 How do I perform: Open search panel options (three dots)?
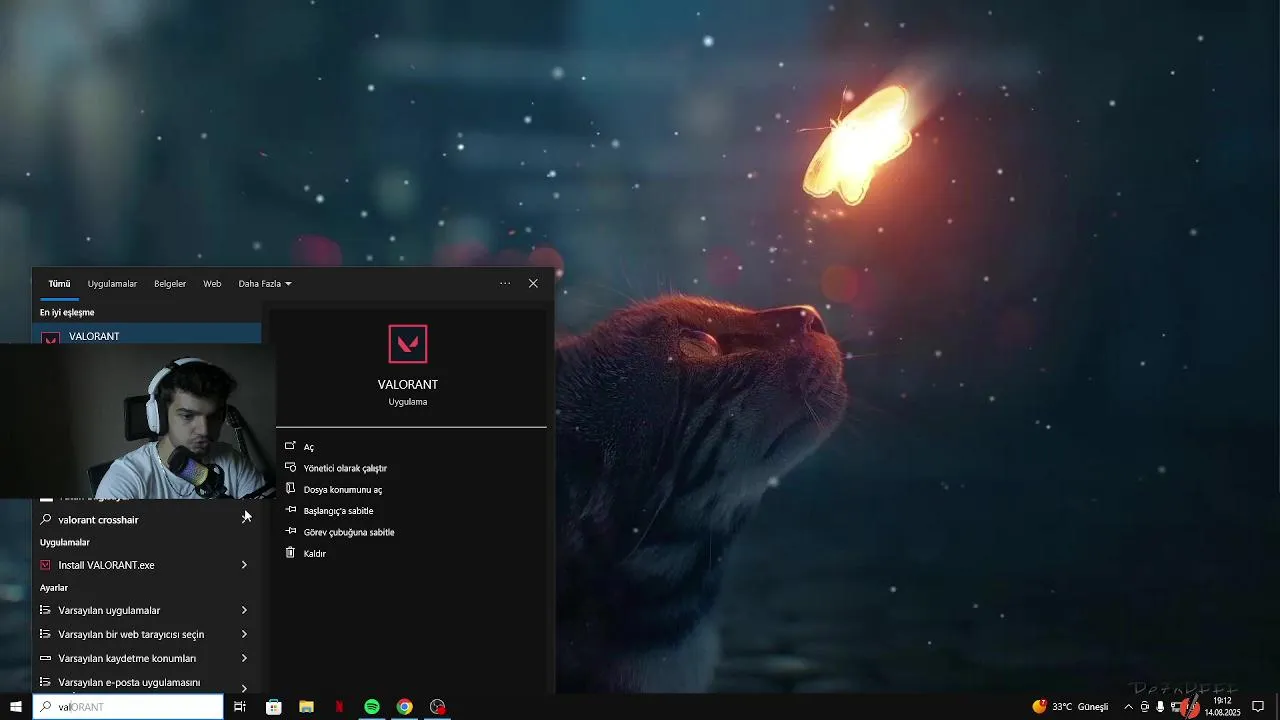point(505,283)
